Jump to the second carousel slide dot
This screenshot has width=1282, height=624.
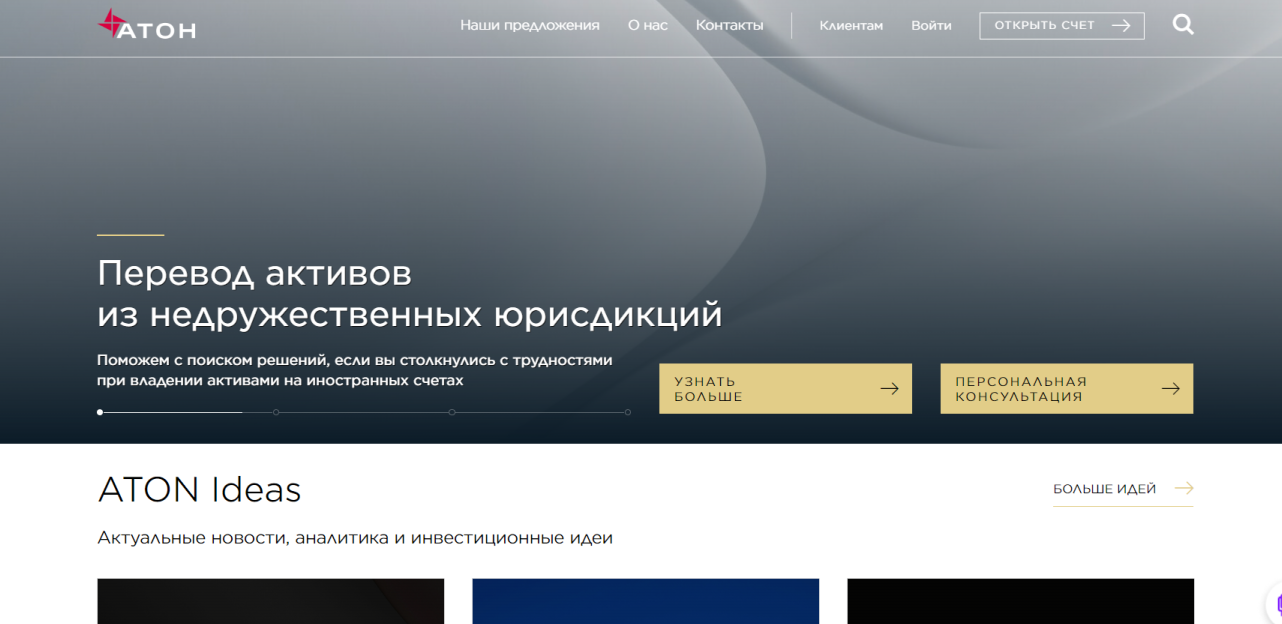(276, 412)
